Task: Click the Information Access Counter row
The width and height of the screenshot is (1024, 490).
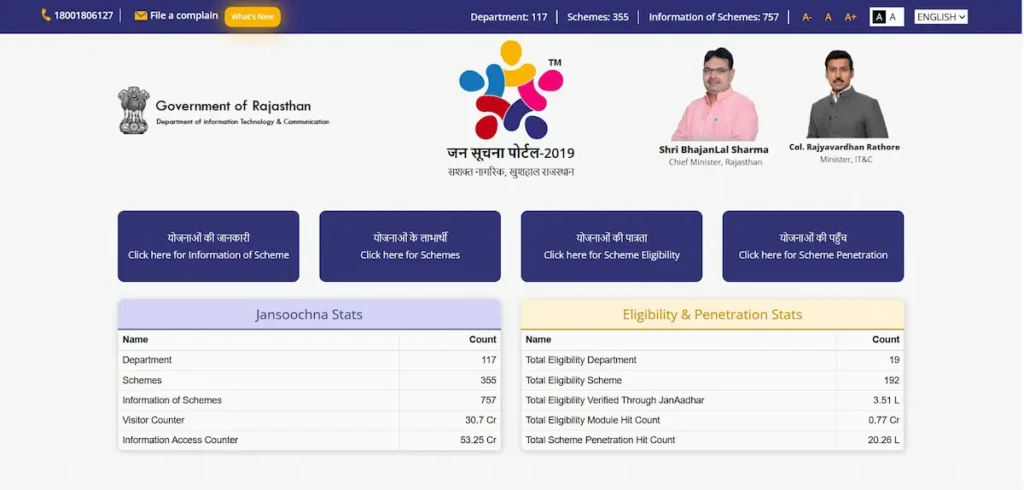Action: coord(309,440)
